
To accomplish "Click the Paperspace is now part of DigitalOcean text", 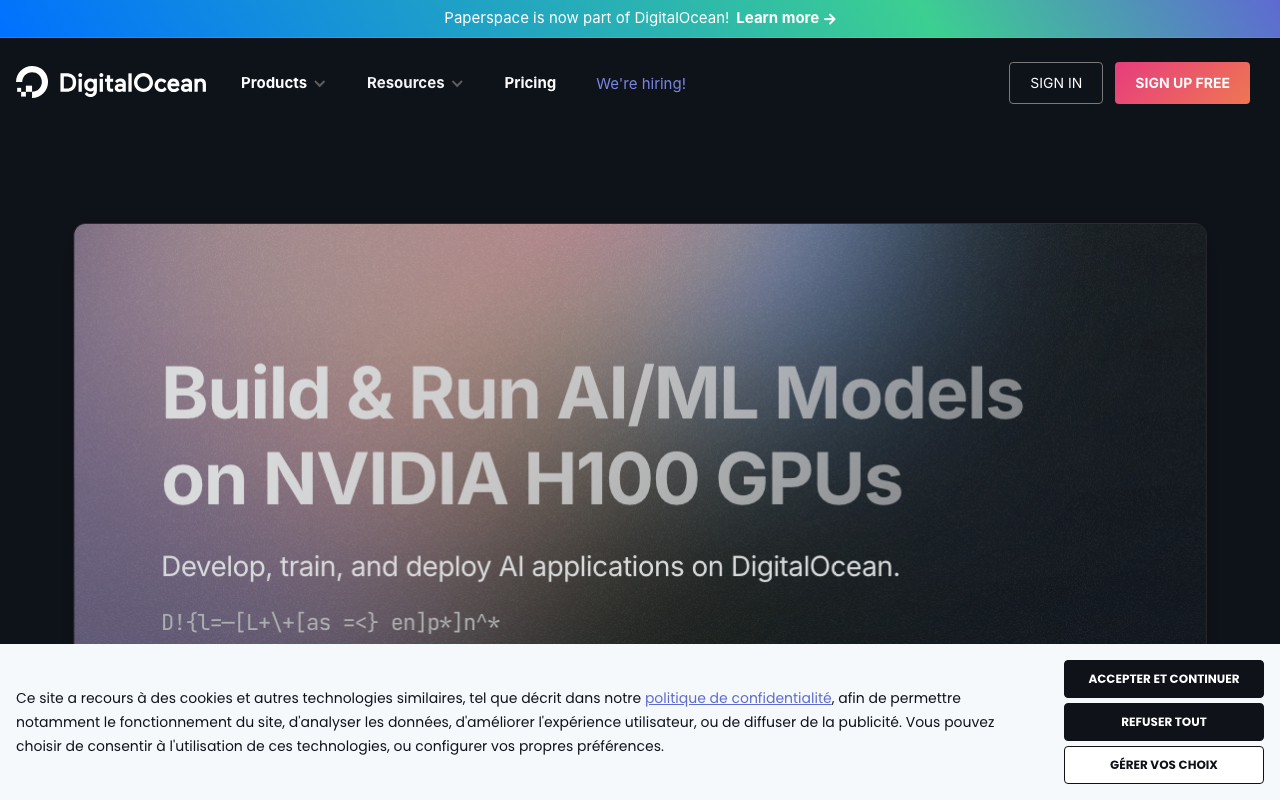I will (x=587, y=18).
